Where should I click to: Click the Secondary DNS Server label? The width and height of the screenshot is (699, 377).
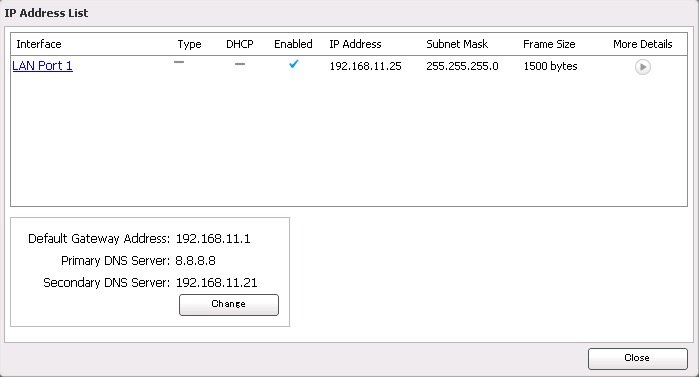click(x=107, y=283)
